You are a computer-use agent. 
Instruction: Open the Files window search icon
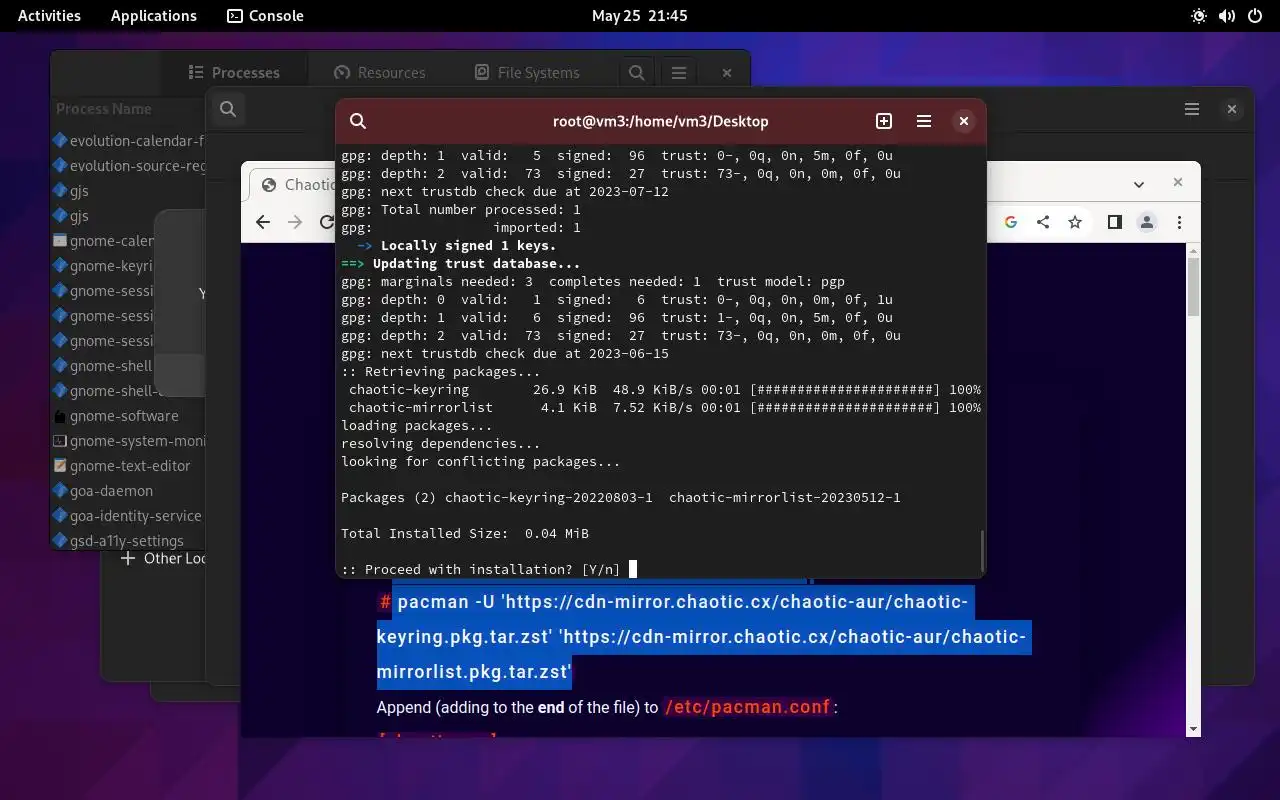[228, 109]
